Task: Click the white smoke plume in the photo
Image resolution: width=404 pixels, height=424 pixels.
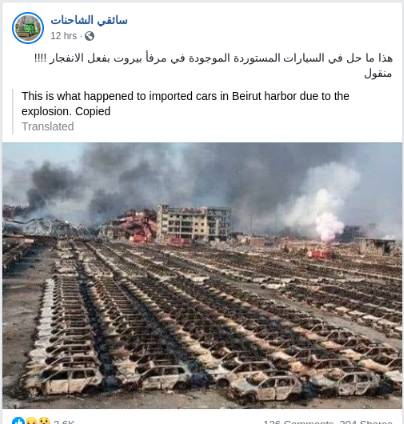Action: (325, 203)
